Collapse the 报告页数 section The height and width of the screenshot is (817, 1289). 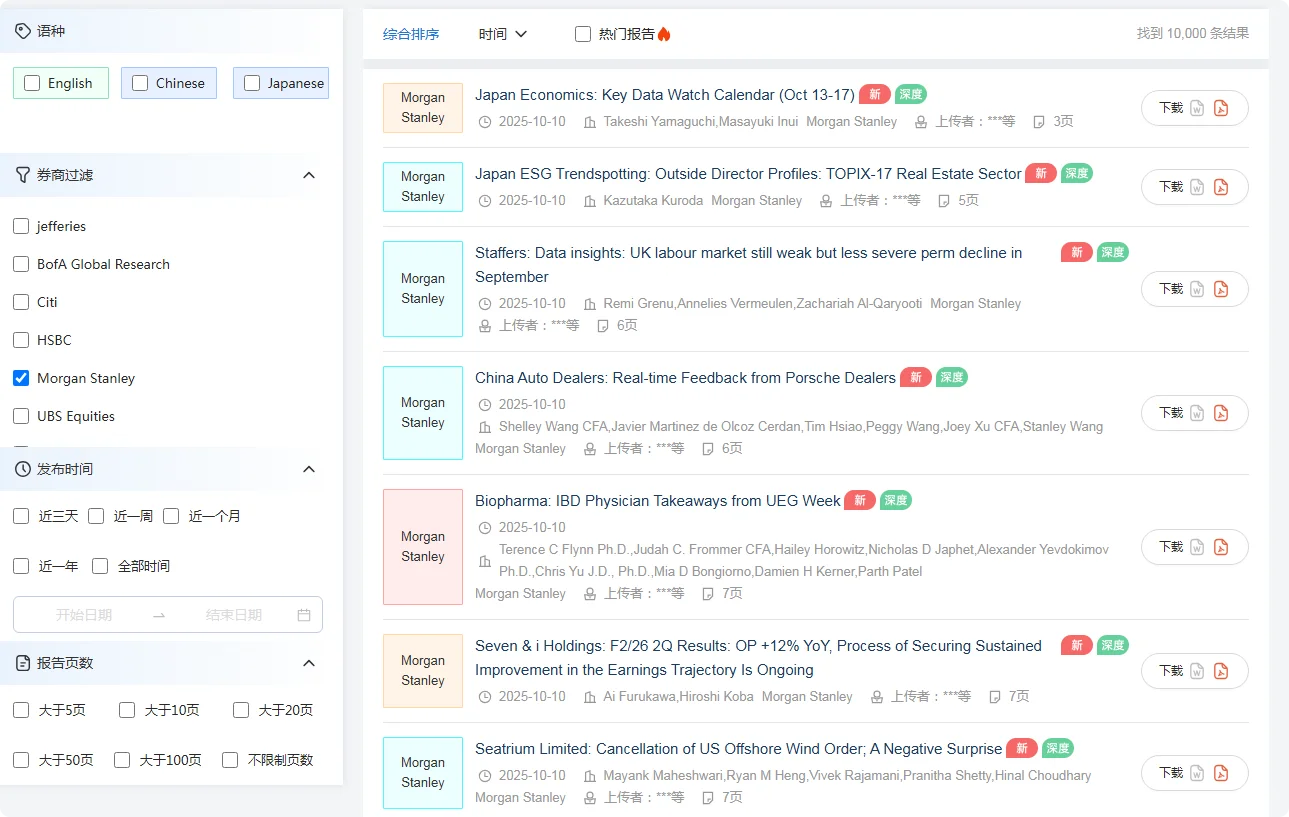click(309, 663)
